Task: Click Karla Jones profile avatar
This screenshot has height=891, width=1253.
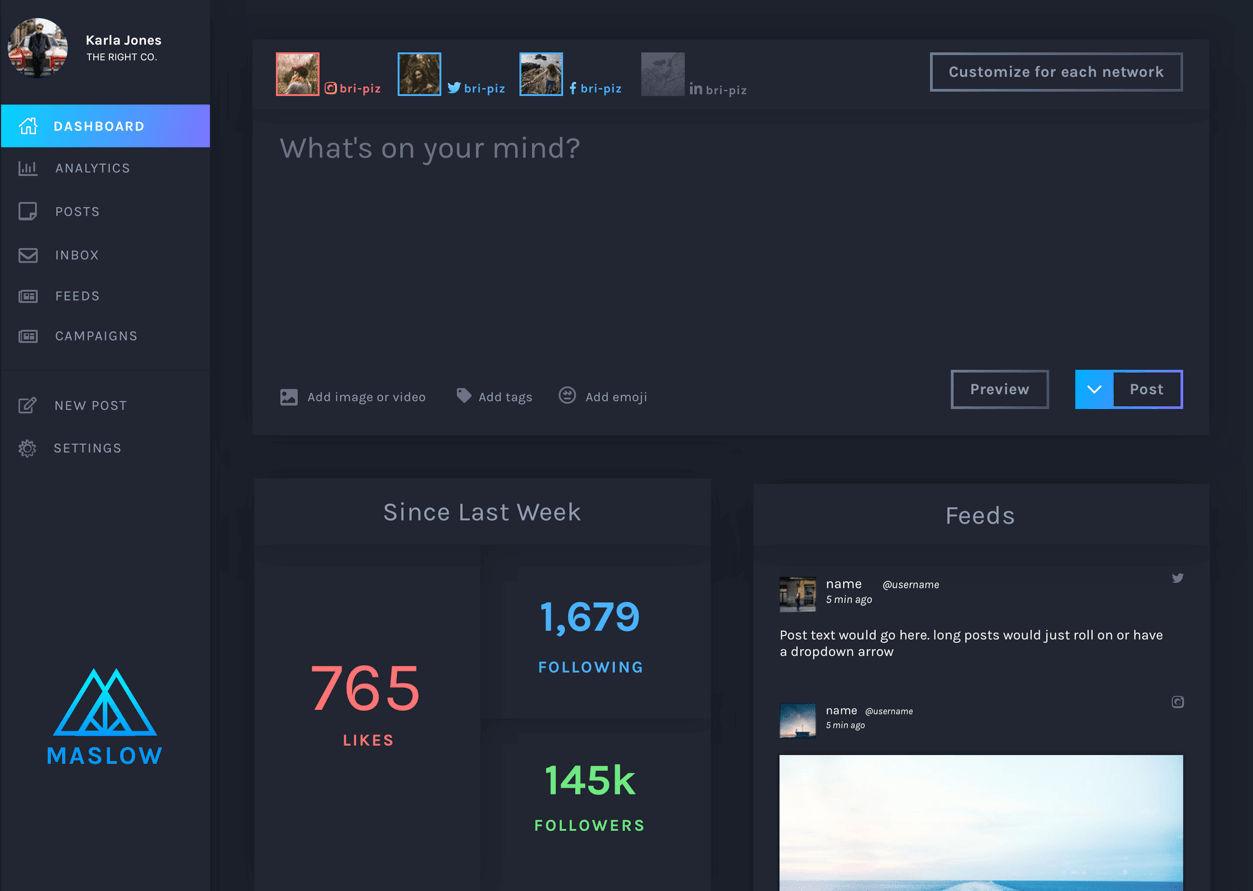Action: click(x=38, y=47)
